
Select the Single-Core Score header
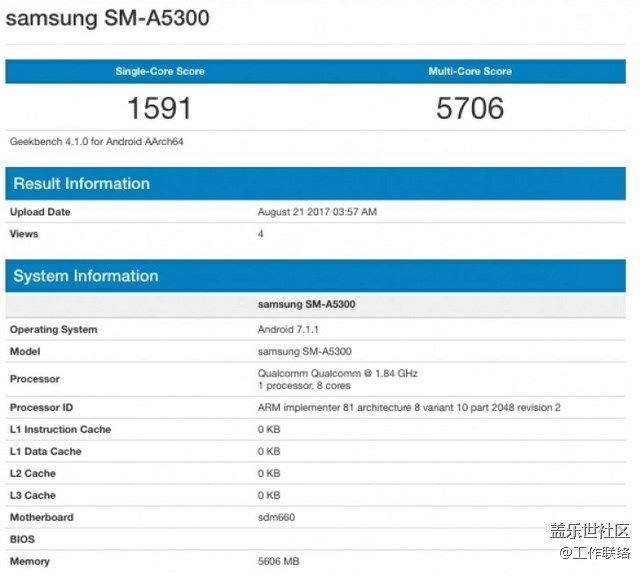pyautogui.click(x=158, y=71)
